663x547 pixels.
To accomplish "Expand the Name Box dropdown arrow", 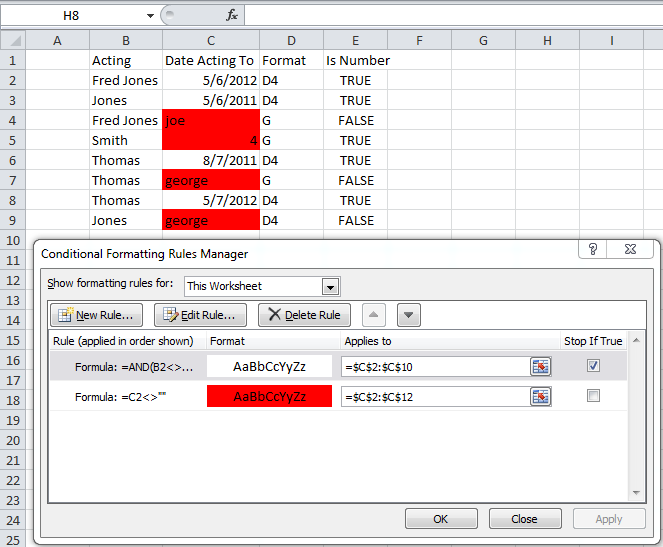I will click(x=150, y=15).
